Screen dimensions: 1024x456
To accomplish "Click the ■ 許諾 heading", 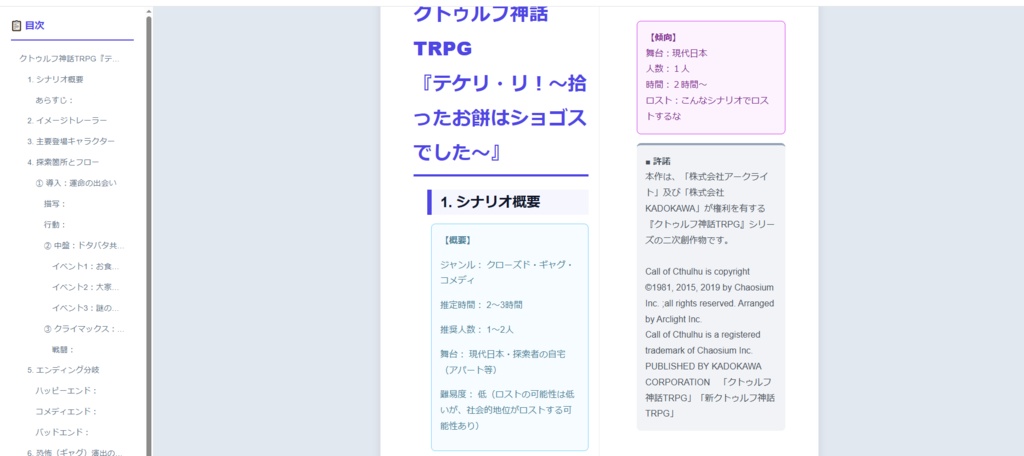I will pyautogui.click(x=658, y=161).
